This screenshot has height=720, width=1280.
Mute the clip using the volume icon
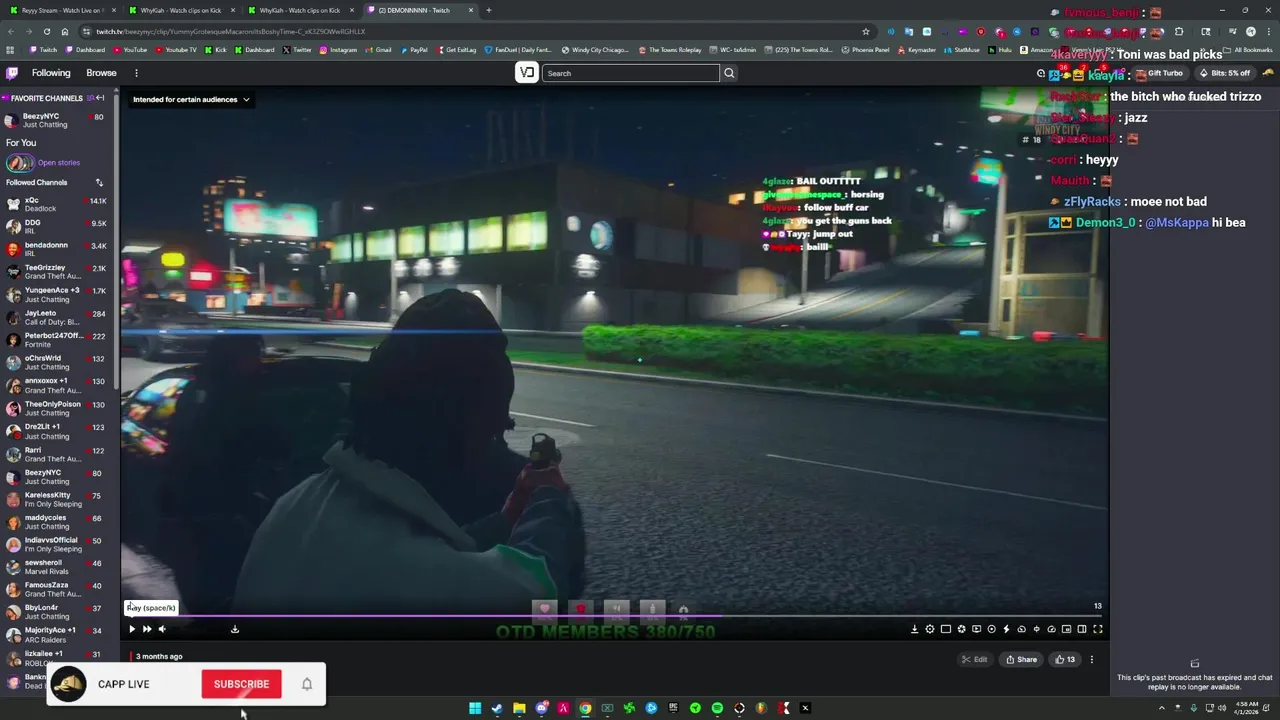pos(162,629)
